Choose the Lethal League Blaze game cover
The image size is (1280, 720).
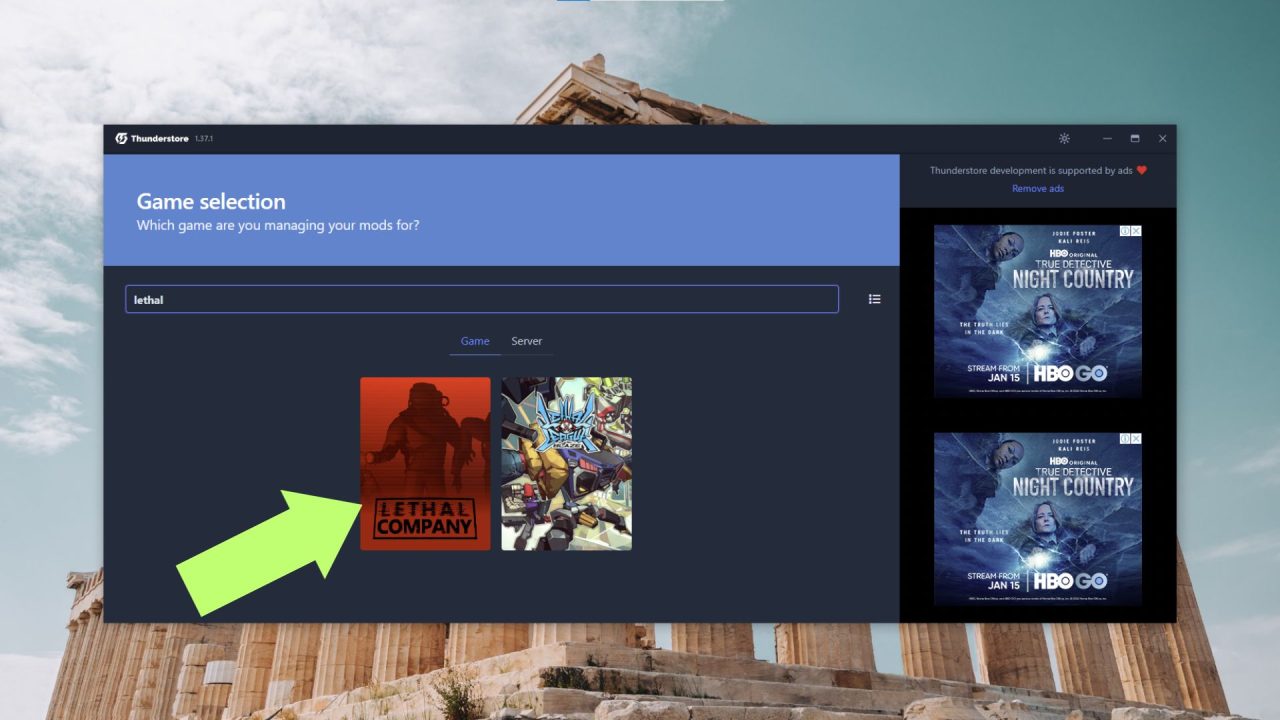point(566,463)
